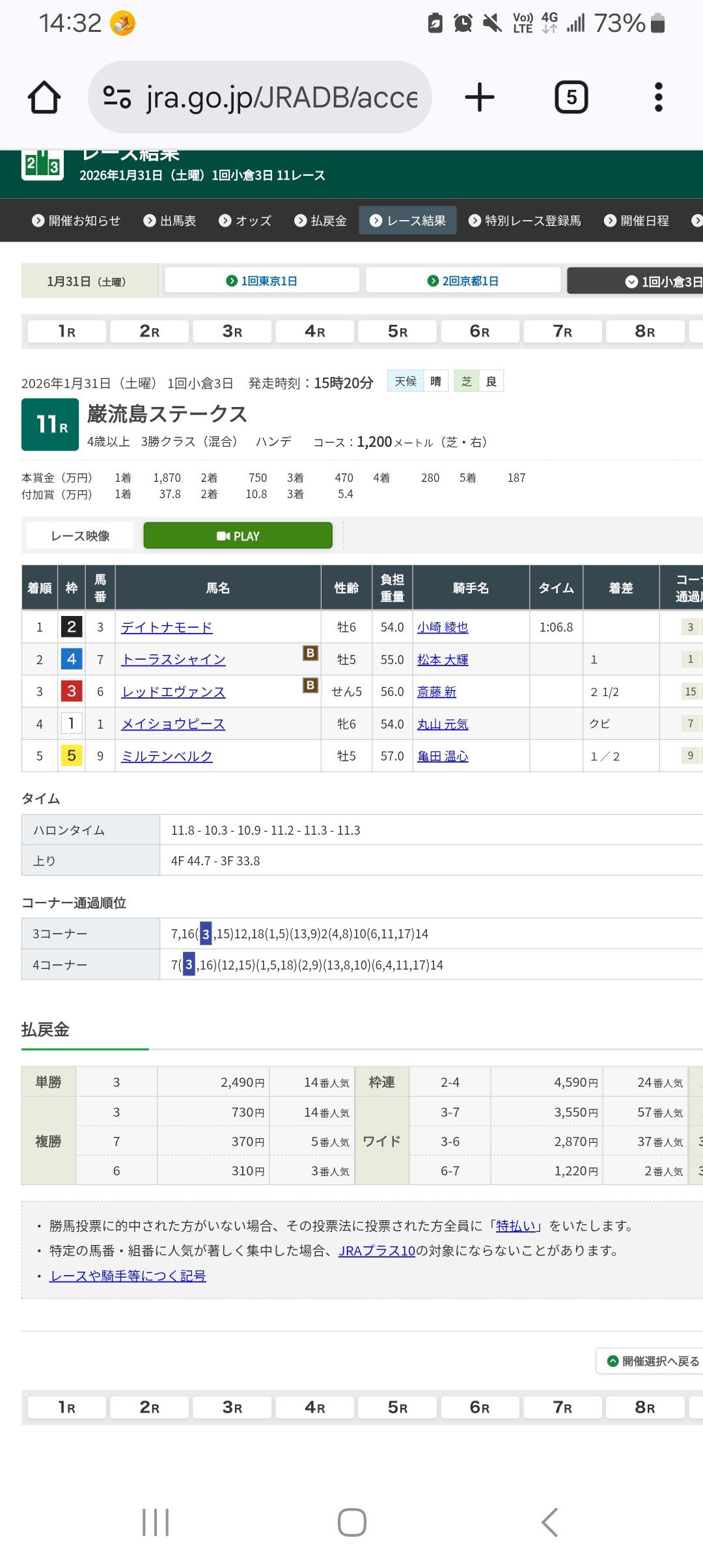
Task: Click 開催選択へ戻る button
Action: click(x=652, y=1361)
